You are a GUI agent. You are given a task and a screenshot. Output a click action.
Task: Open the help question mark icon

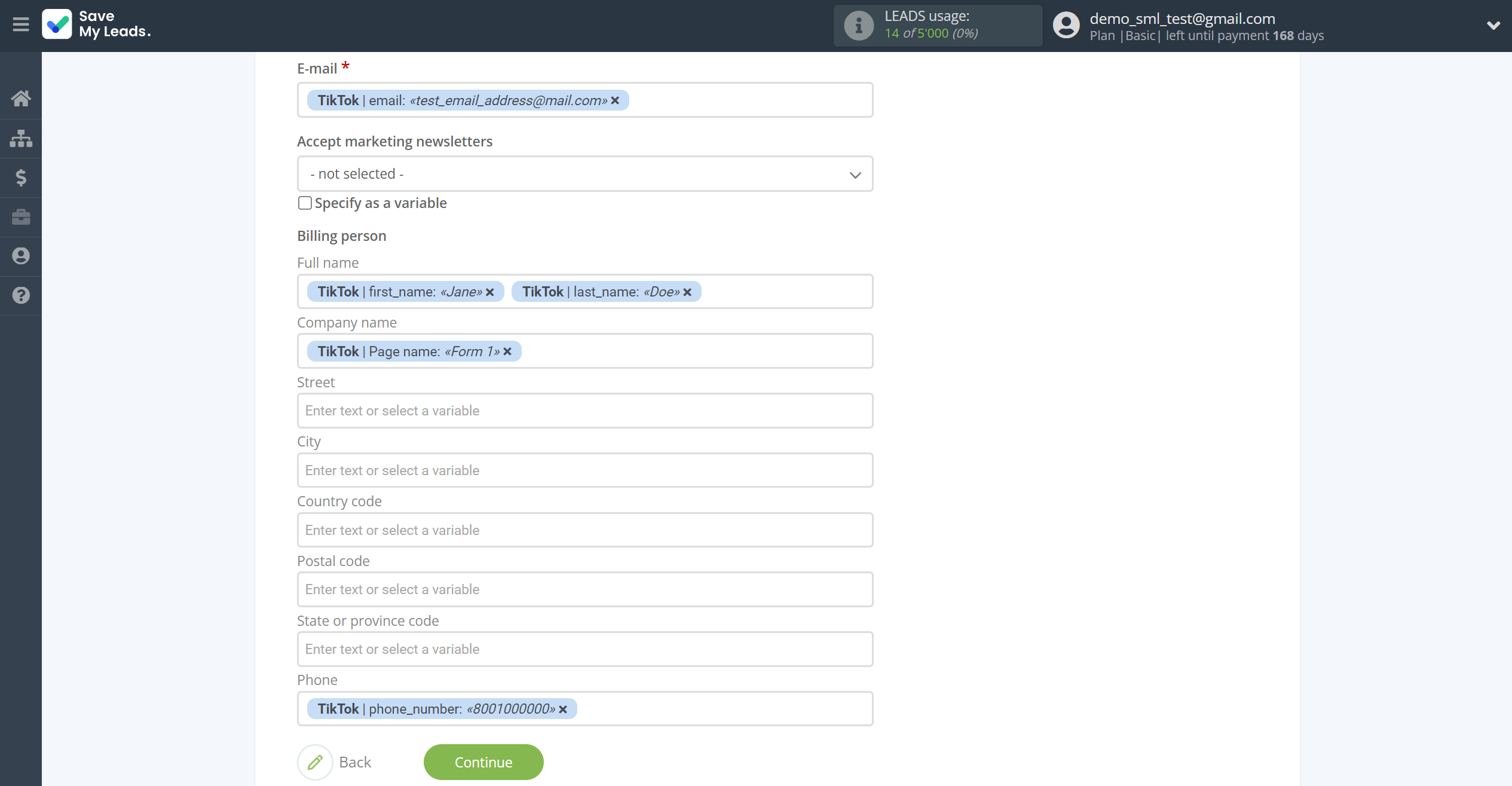(21, 295)
